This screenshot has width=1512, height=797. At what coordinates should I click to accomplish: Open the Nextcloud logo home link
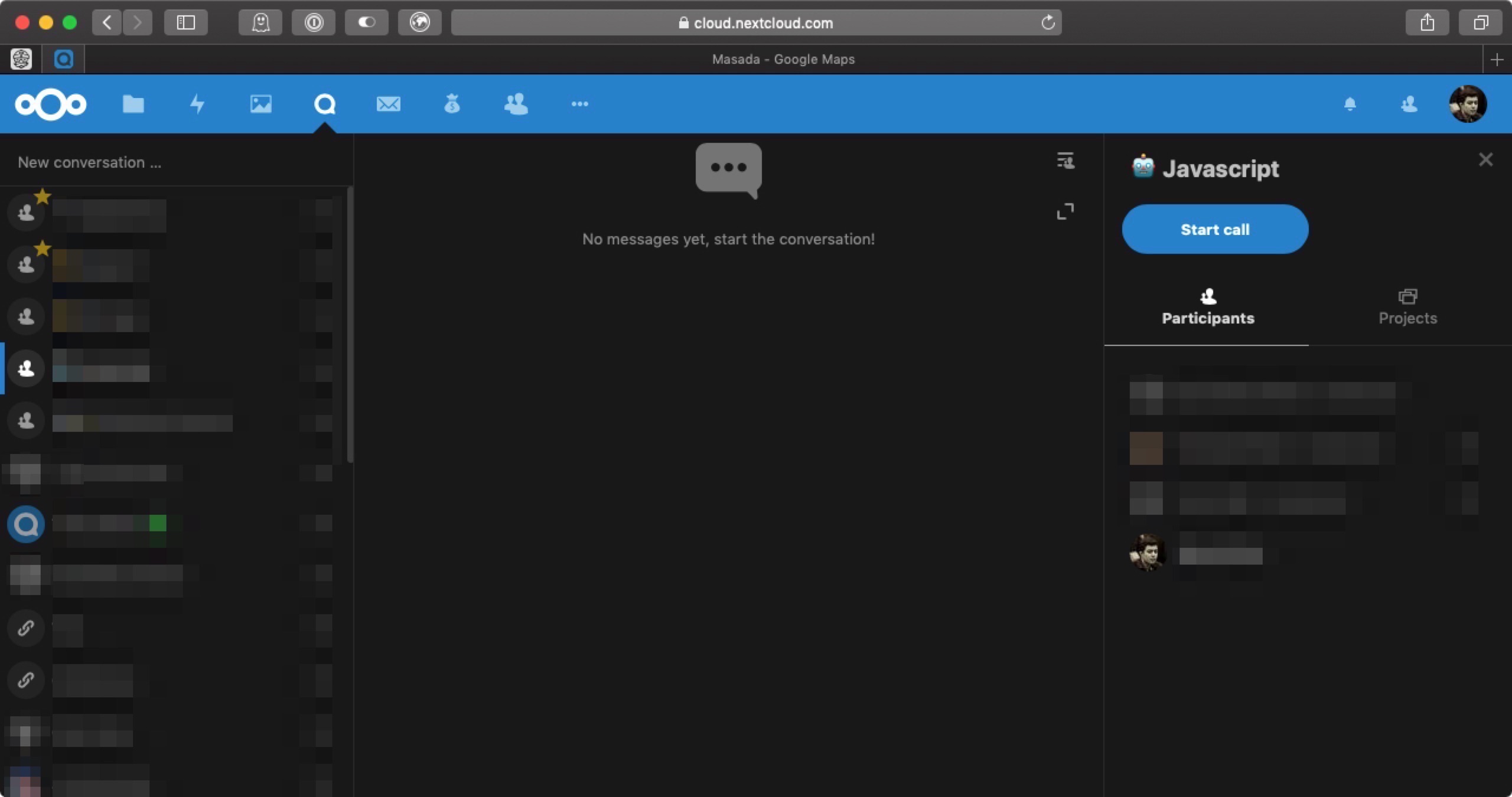click(x=51, y=104)
